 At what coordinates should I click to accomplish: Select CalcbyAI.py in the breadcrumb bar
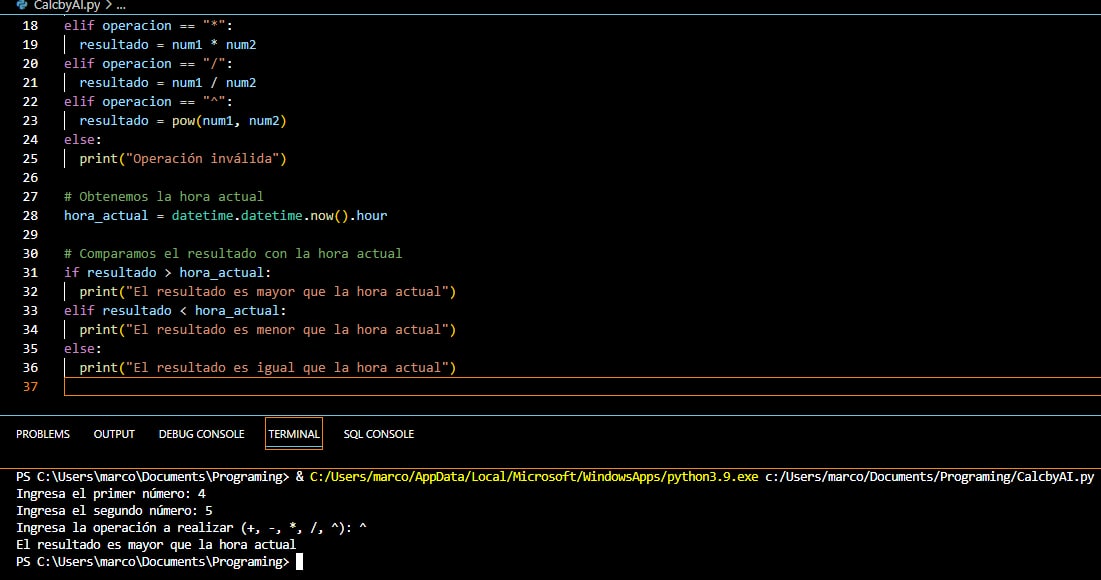tap(67, 6)
